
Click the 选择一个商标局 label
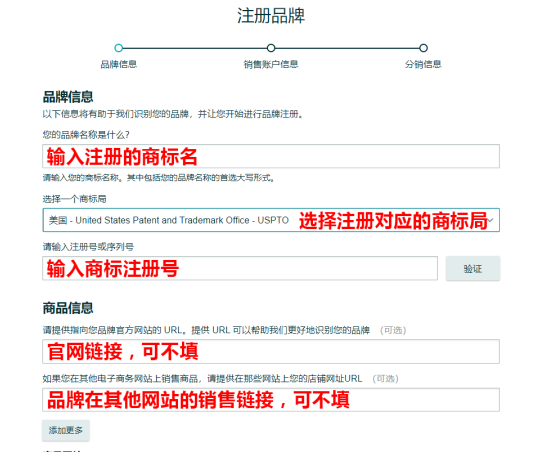point(75,199)
